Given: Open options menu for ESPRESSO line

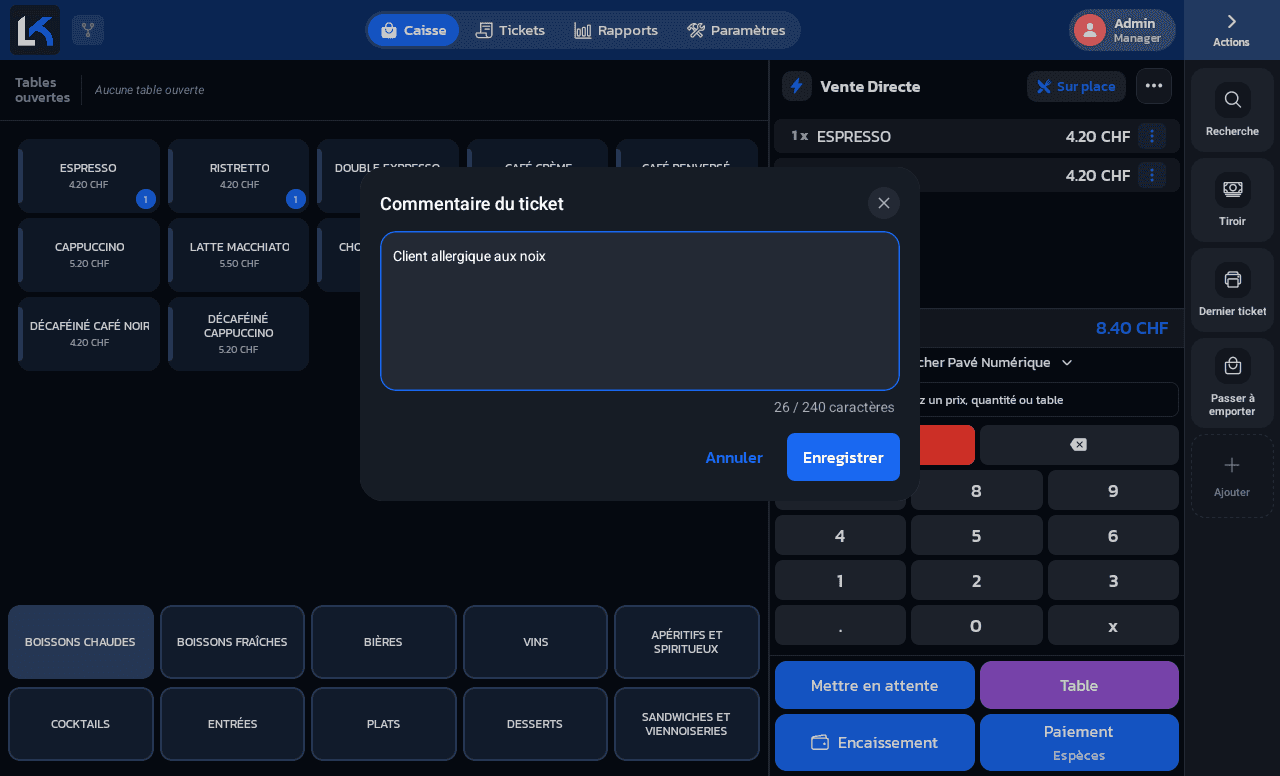Looking at the screenshot, I should tap(1152, 136).
